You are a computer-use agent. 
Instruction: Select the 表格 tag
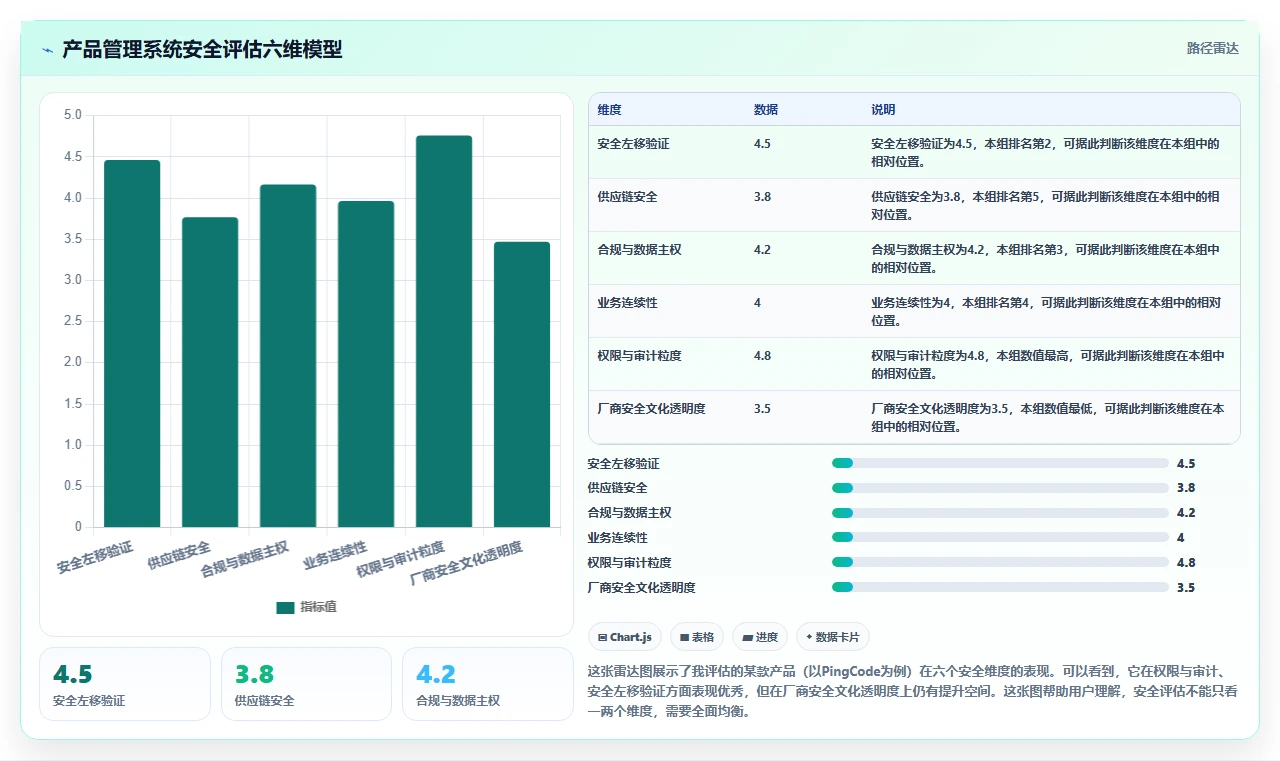click(x=697, y=637)
